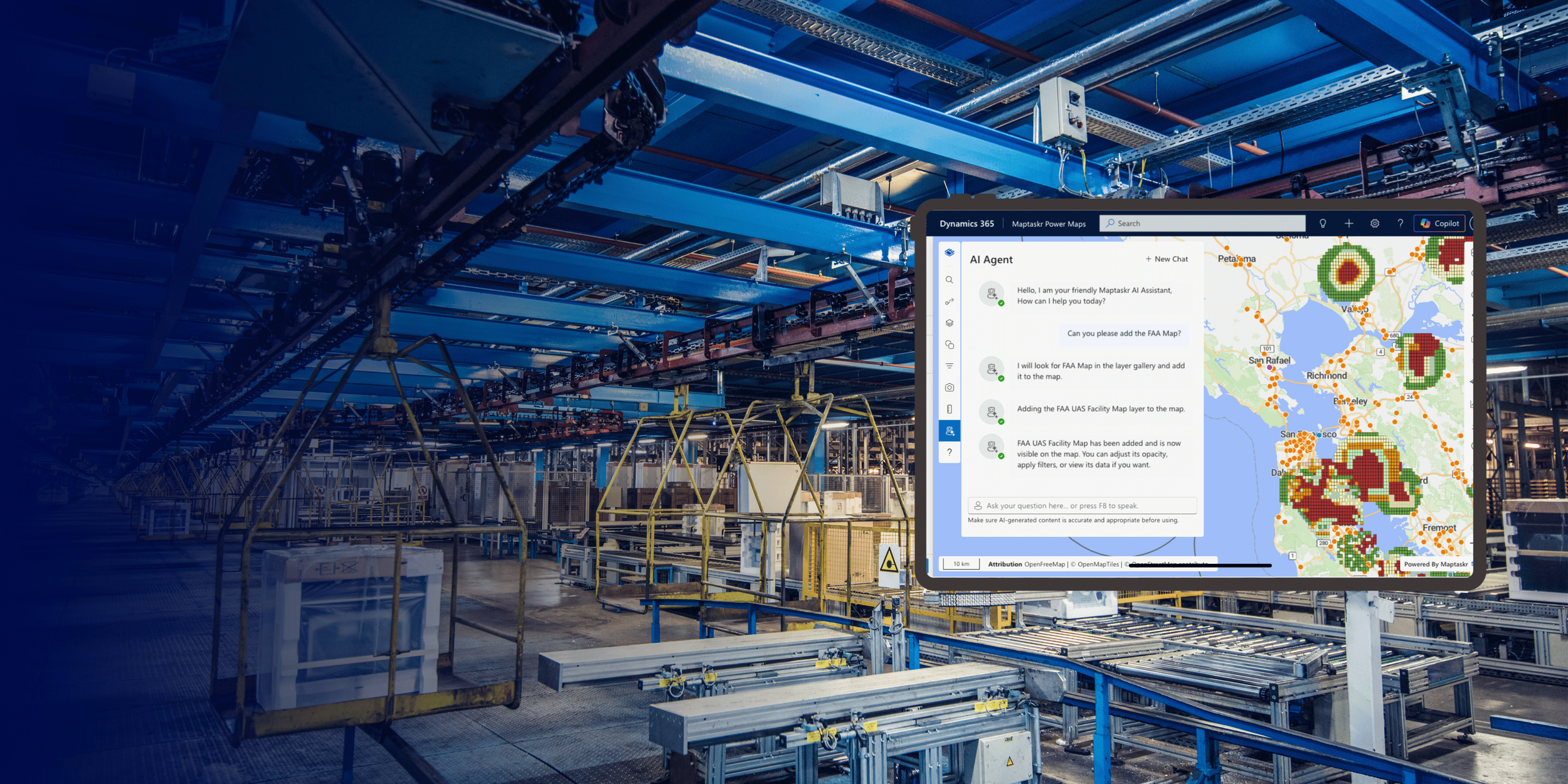1568x784 pixels.
Task: Start a New Chat
Action: point(1166,259)
